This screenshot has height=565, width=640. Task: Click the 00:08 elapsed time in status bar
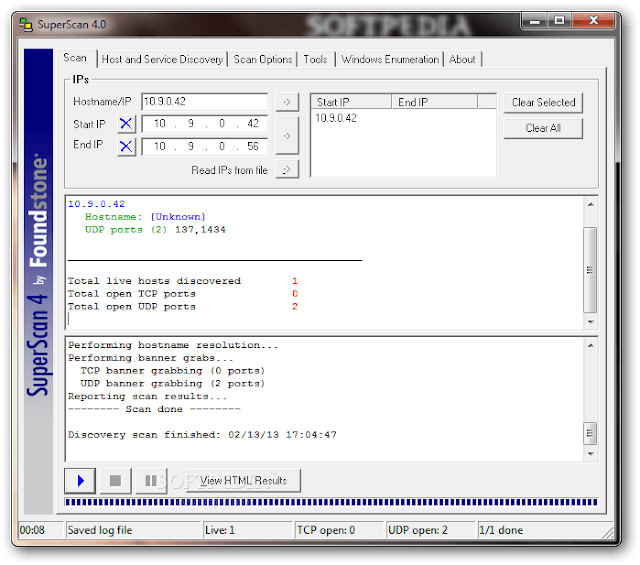(x=32, y=530)
